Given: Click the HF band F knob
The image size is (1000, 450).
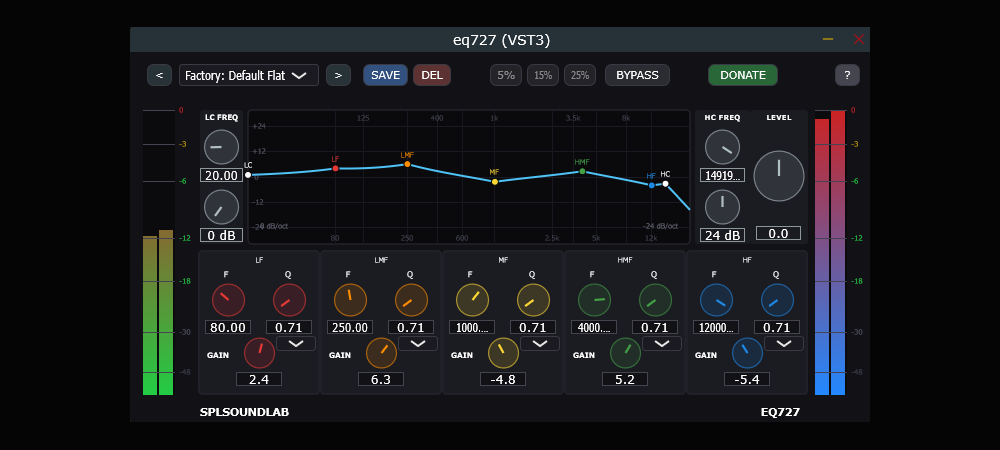Looking at the screenshot, I should (x=716, y=300).
